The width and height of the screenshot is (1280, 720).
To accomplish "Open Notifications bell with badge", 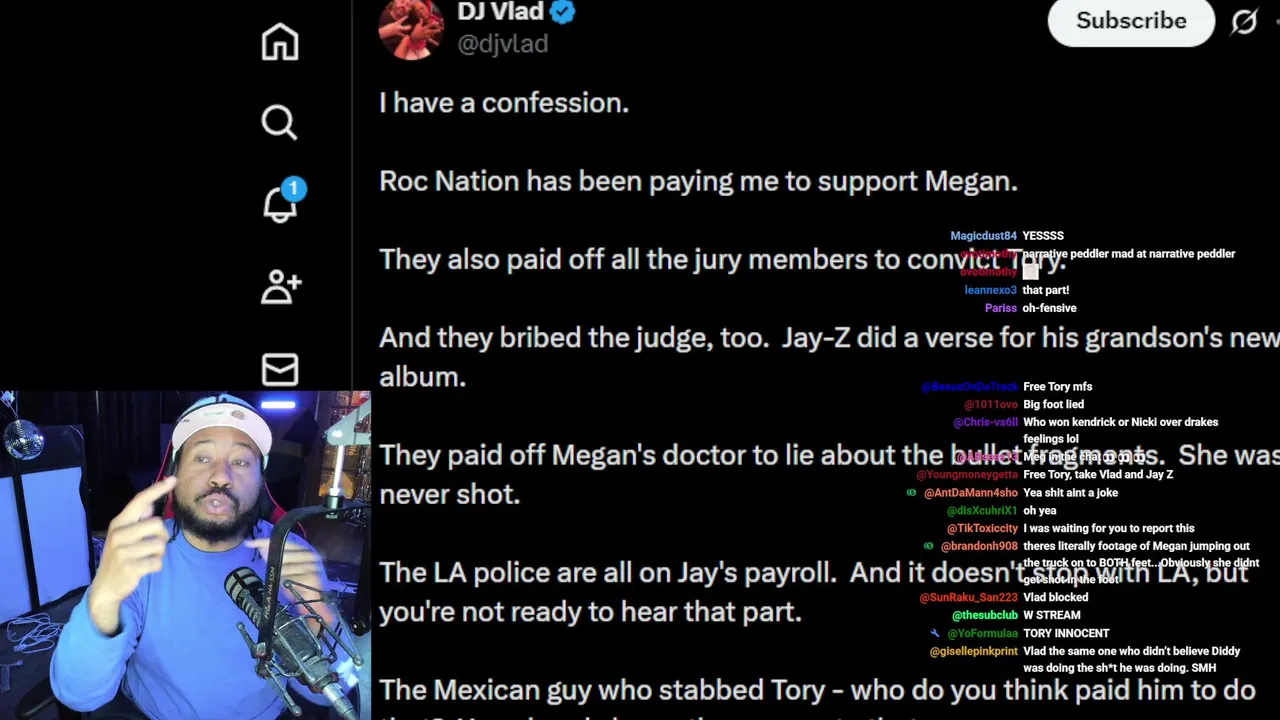I will tap(283, 201).
